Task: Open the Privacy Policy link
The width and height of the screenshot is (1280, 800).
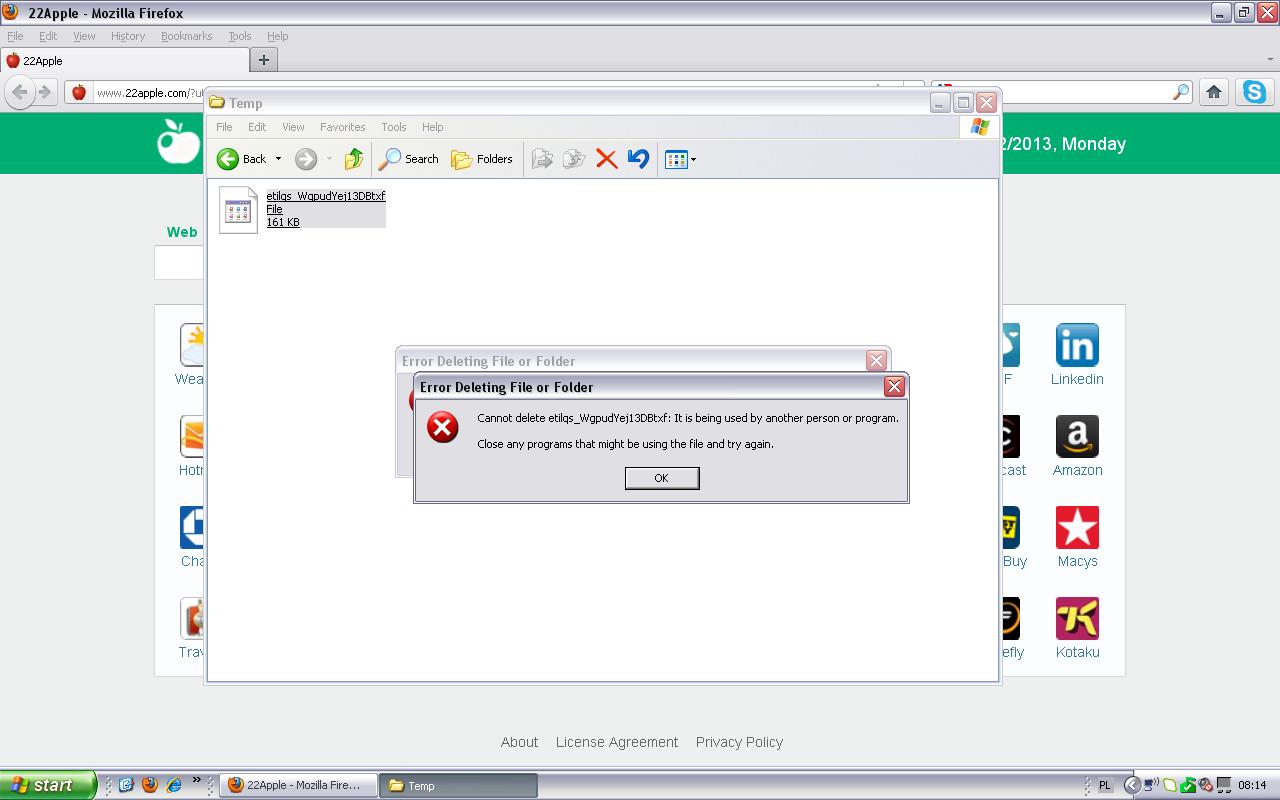Action: click(739, 742)
